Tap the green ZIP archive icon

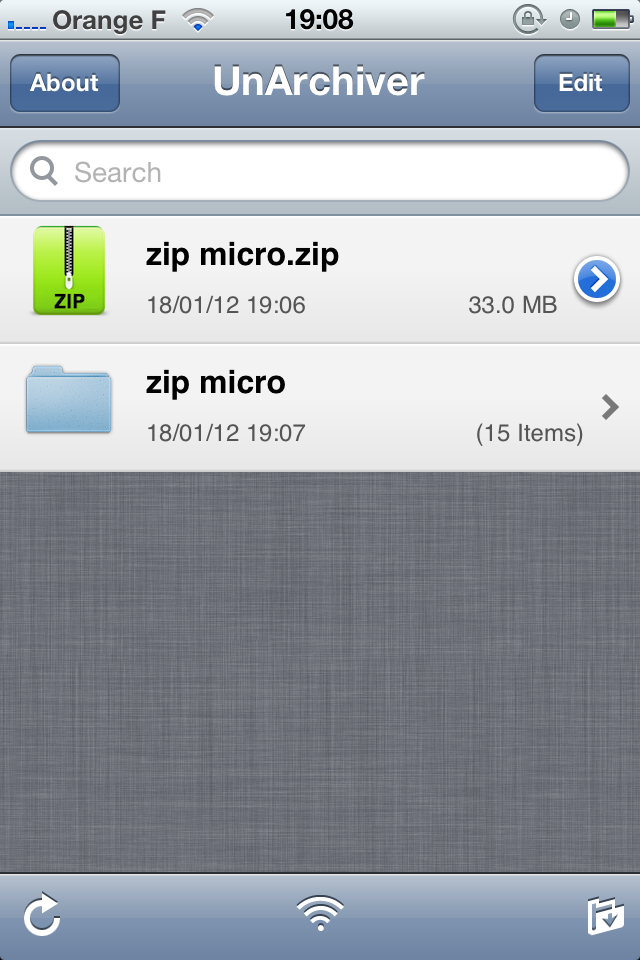(69, 271)
